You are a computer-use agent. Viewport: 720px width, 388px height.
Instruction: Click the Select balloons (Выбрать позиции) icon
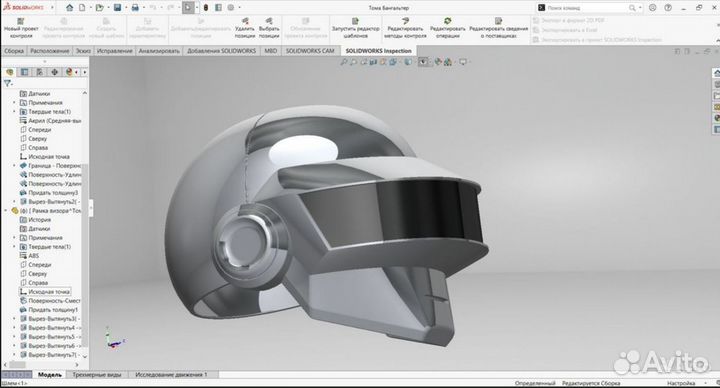(x=269, y=21)
